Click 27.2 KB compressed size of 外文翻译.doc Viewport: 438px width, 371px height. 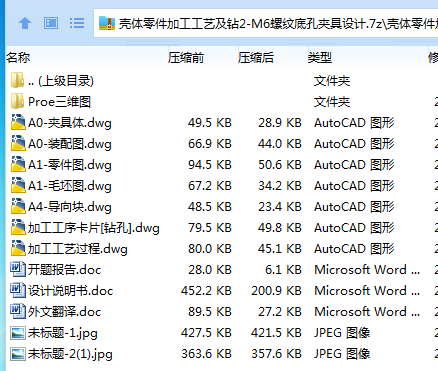tap(280, 312)
